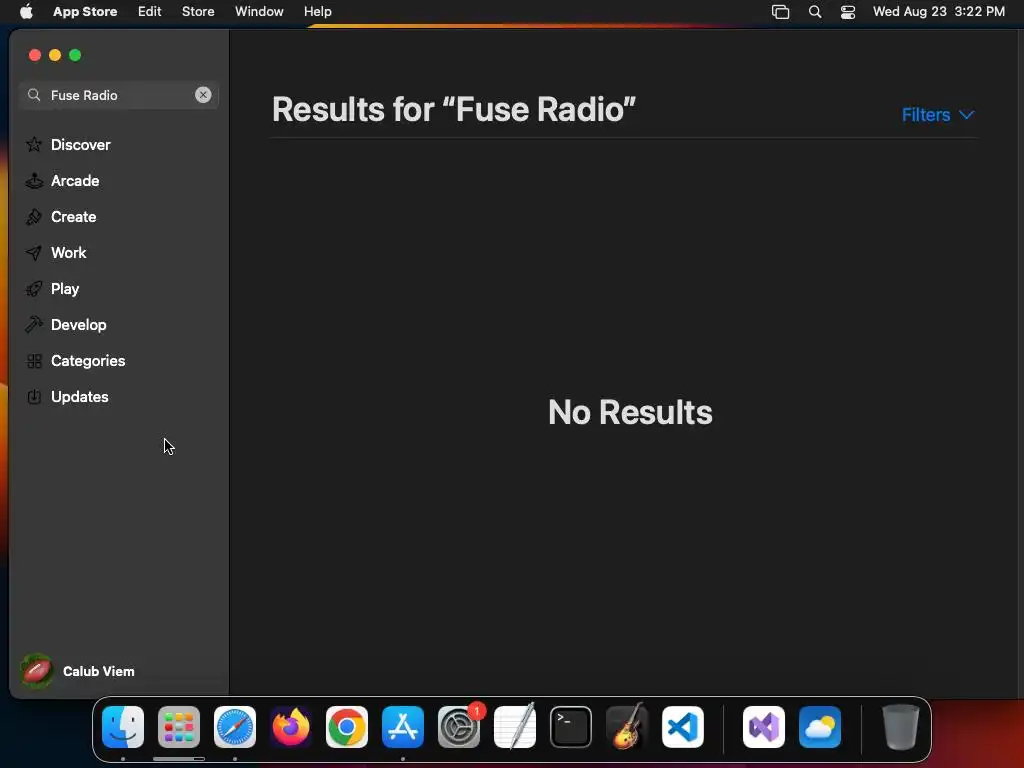Clear the Fuse Radio search text
The image size is (1024, 768).
203,95
